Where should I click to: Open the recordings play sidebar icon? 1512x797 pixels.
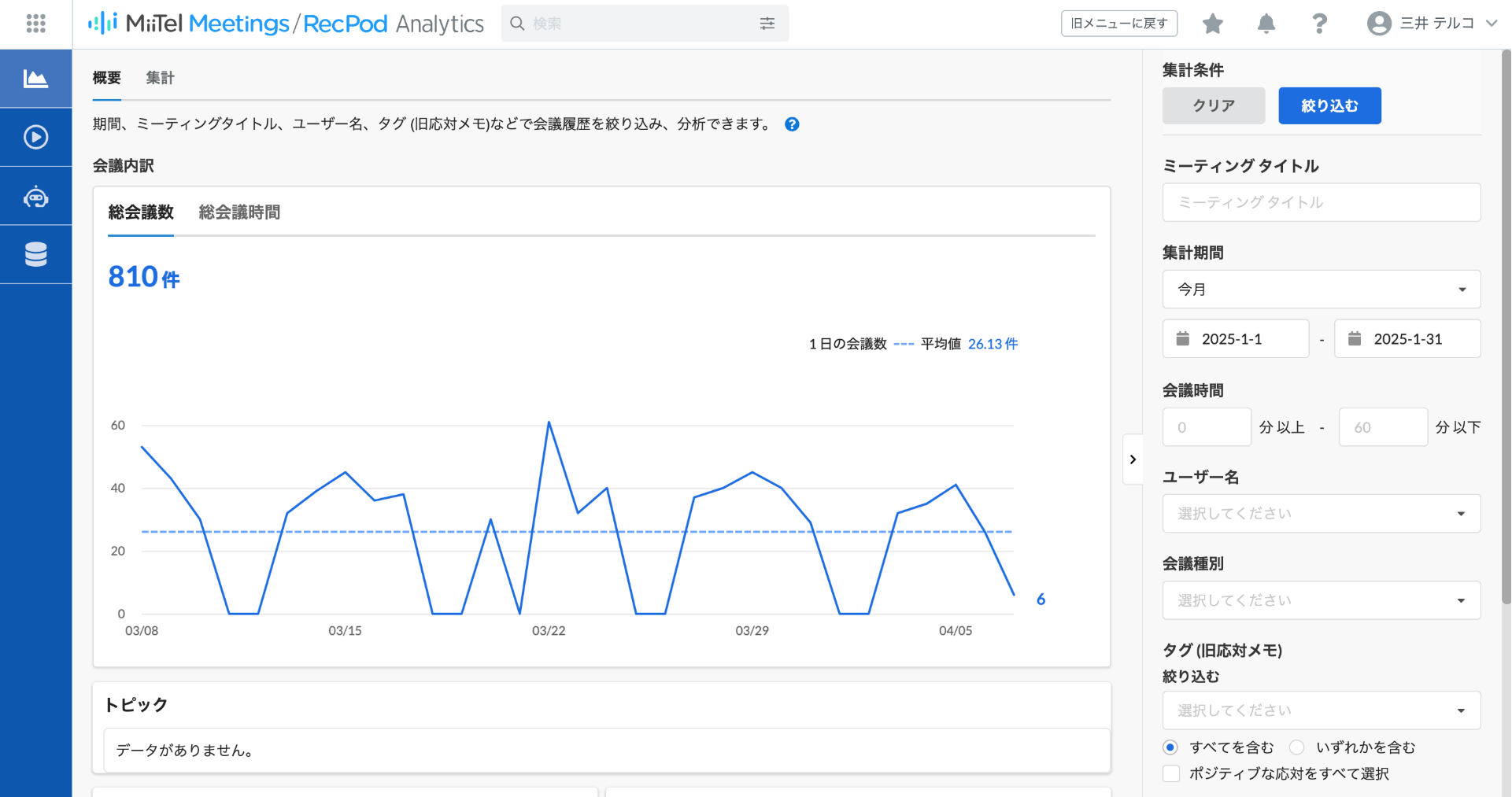coord(35,137)
